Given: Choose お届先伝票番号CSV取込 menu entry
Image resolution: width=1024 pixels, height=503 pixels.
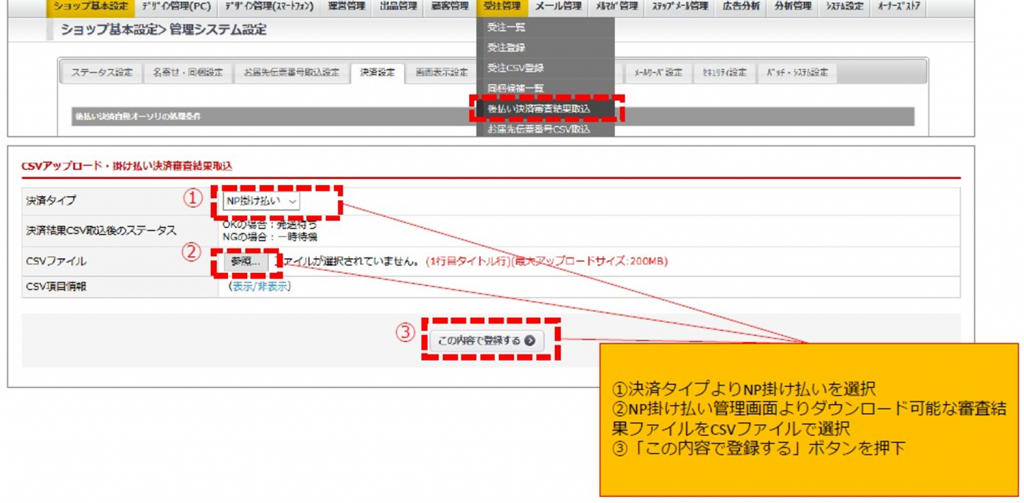Looking at the screenshot, I should click(545, 129).
